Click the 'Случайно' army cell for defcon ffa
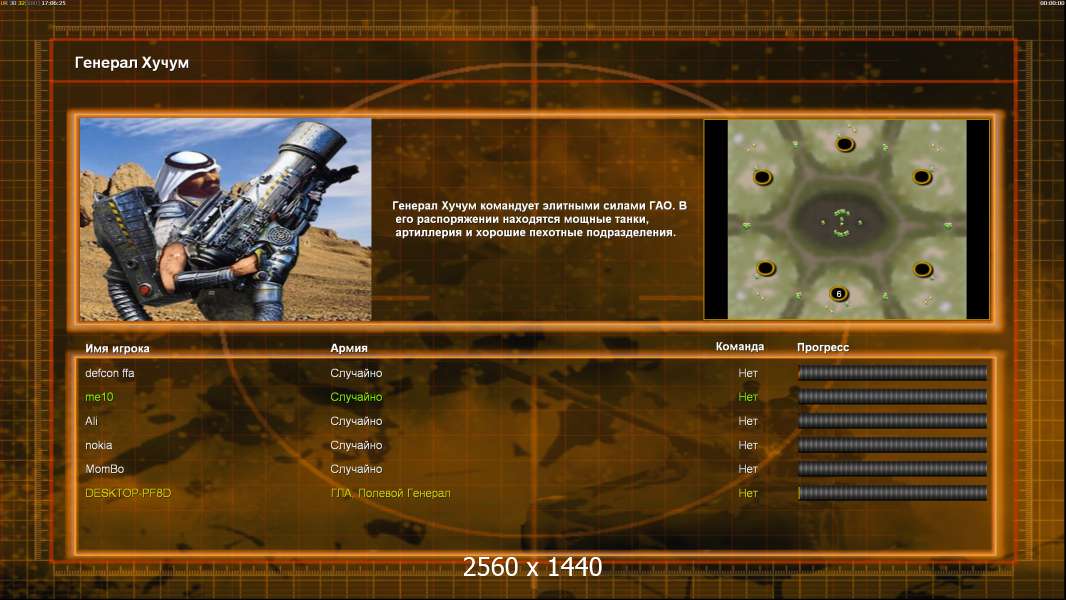The height and width of the screenshot is (600, 1066). point(356,373)
